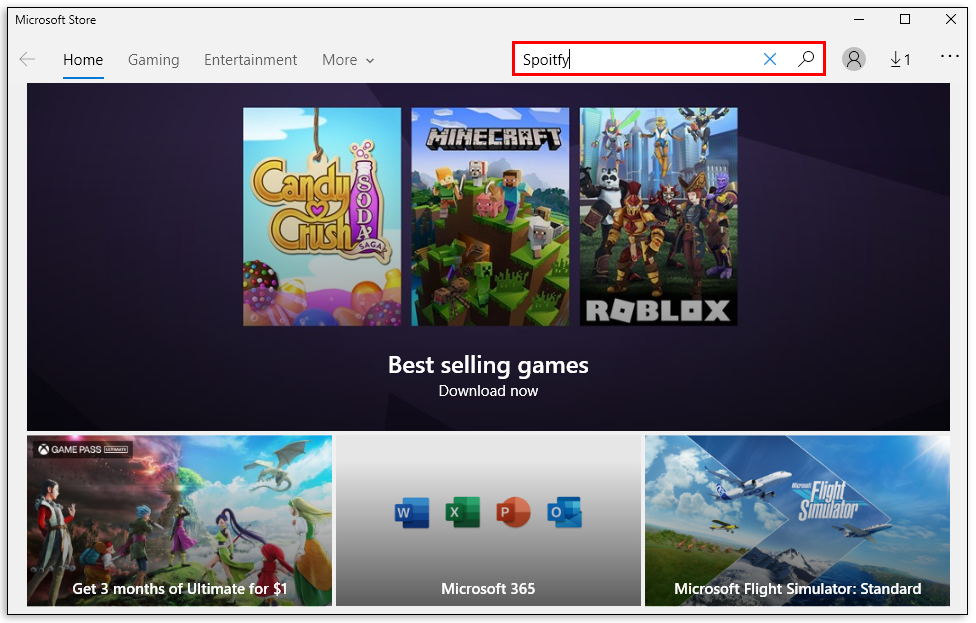Click the Download now link
This screenshot has width=976, height=623.
click(488, 391)
